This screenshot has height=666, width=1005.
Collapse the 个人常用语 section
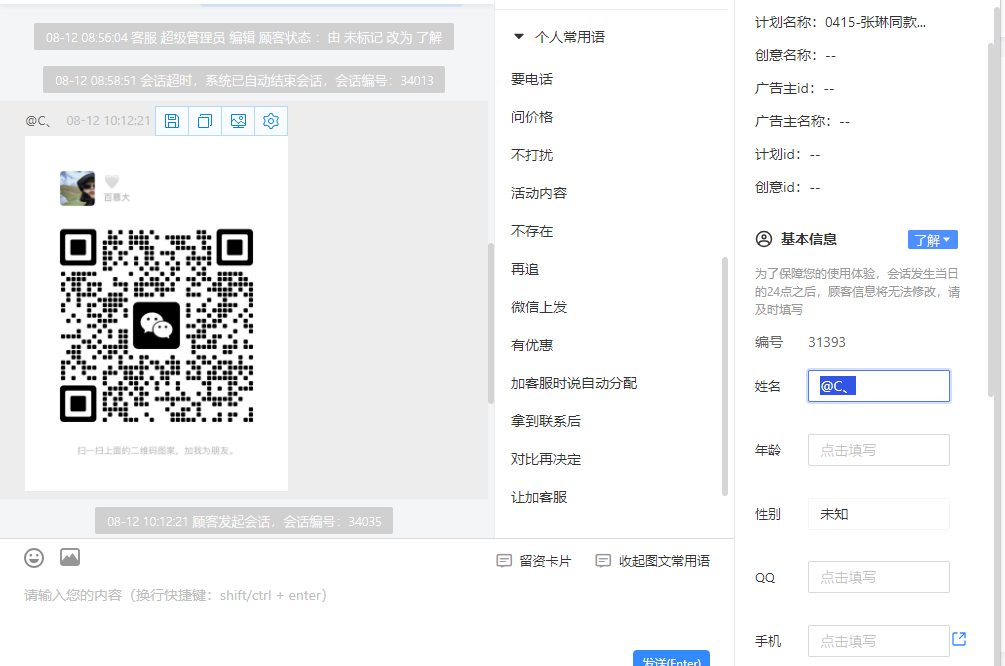pyautogui.click(x=519, y=37)
